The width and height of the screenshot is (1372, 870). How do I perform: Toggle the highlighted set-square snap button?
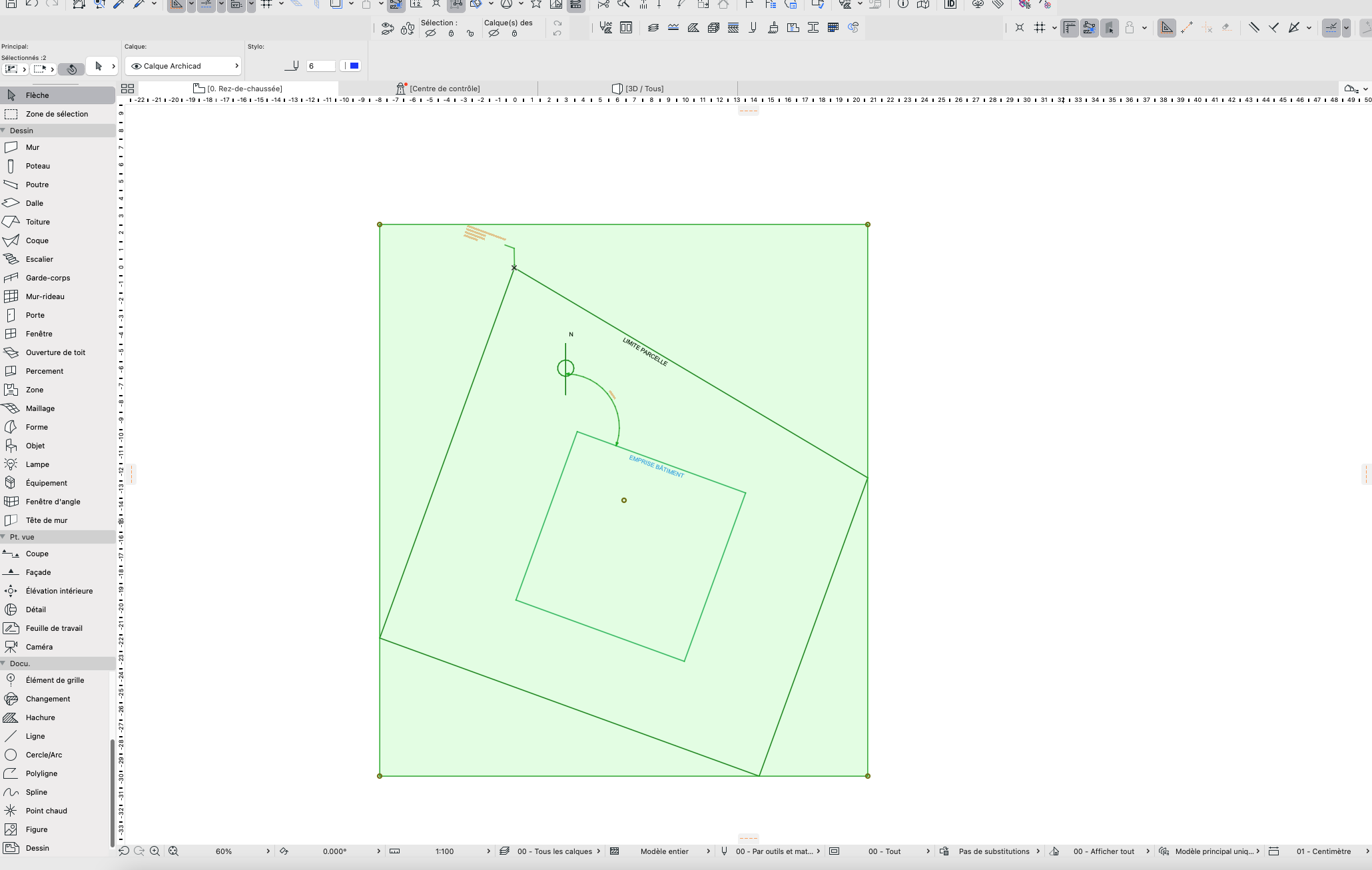(1166, 27)
